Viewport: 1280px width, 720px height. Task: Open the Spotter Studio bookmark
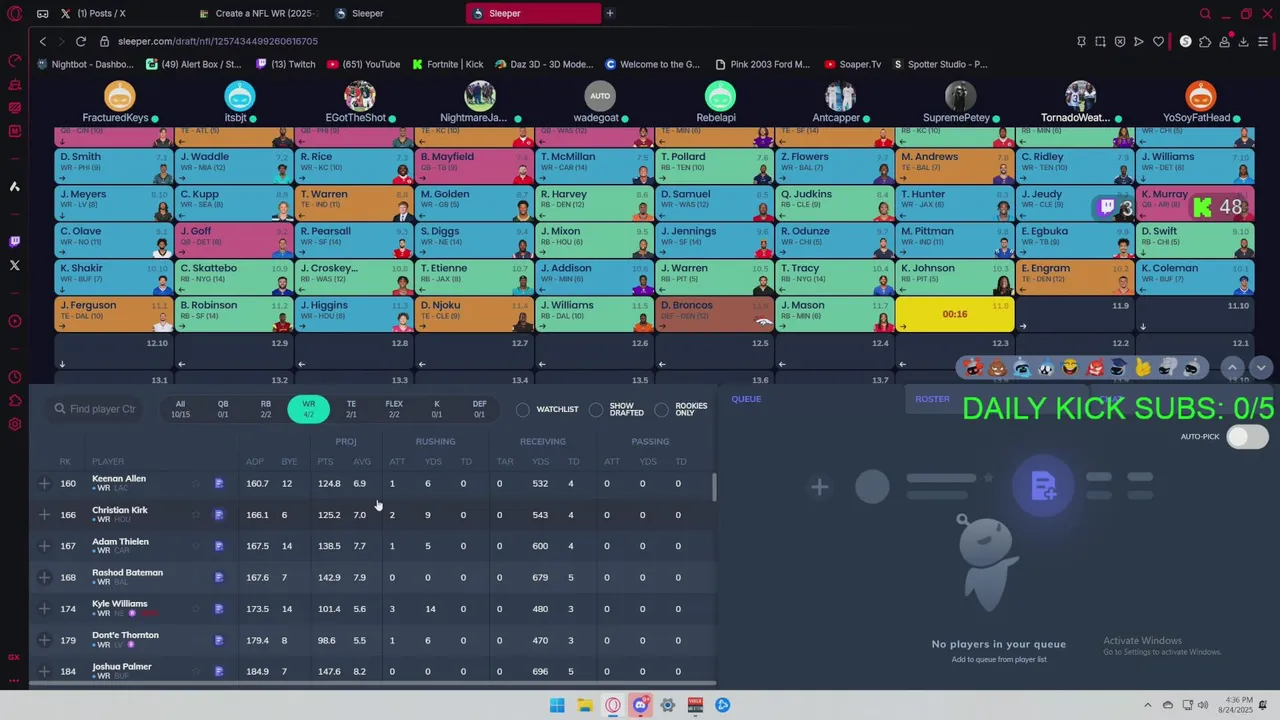[940, 64]
